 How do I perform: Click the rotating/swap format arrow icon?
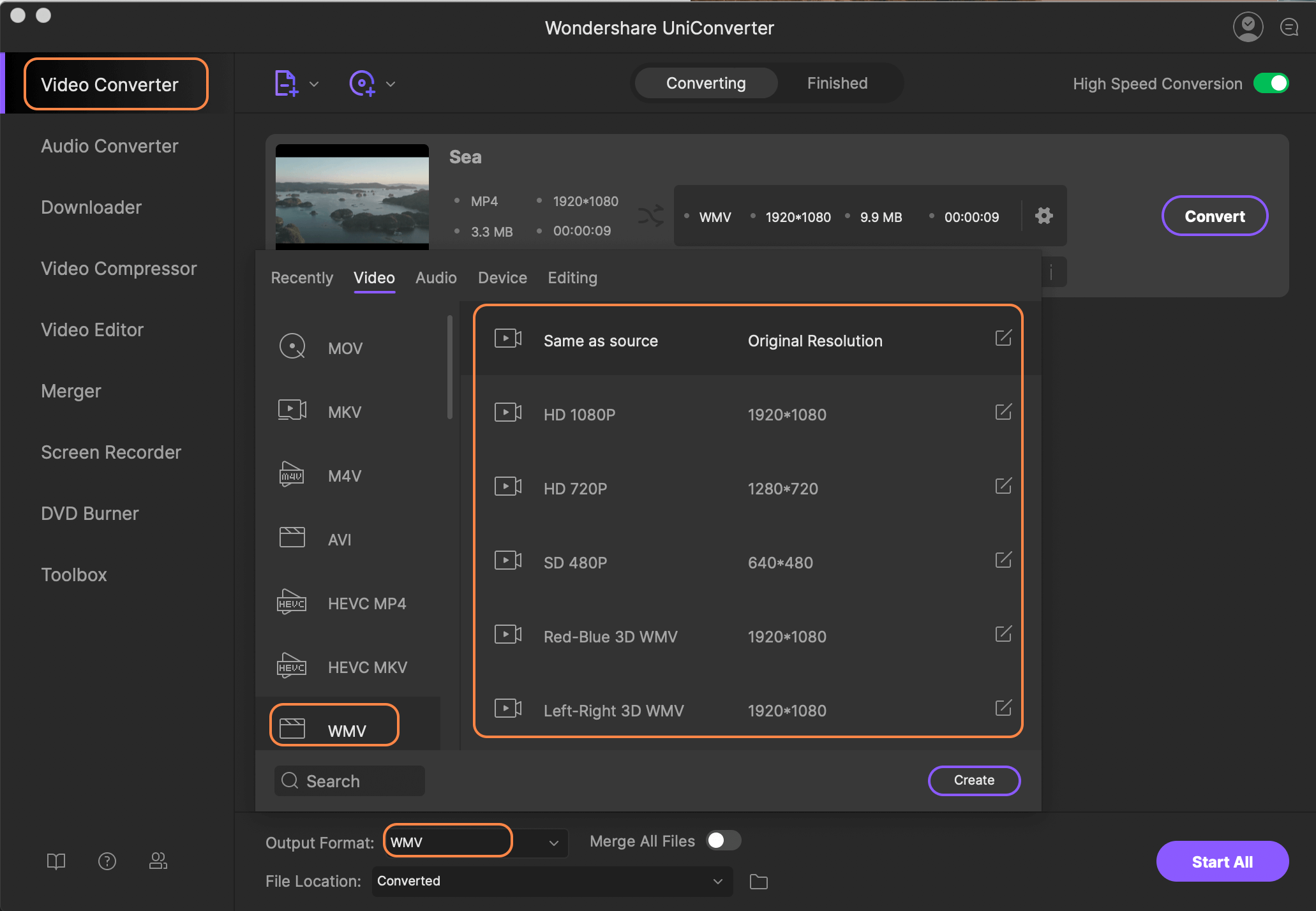pyautogui.click(x=652, y=215)
